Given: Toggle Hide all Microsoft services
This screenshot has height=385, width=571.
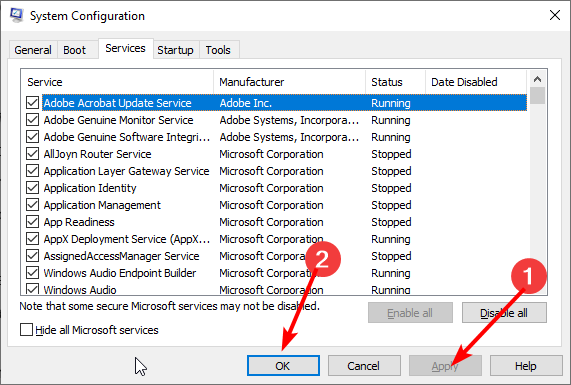Looking at the screenshot, I should click(26, 330).
